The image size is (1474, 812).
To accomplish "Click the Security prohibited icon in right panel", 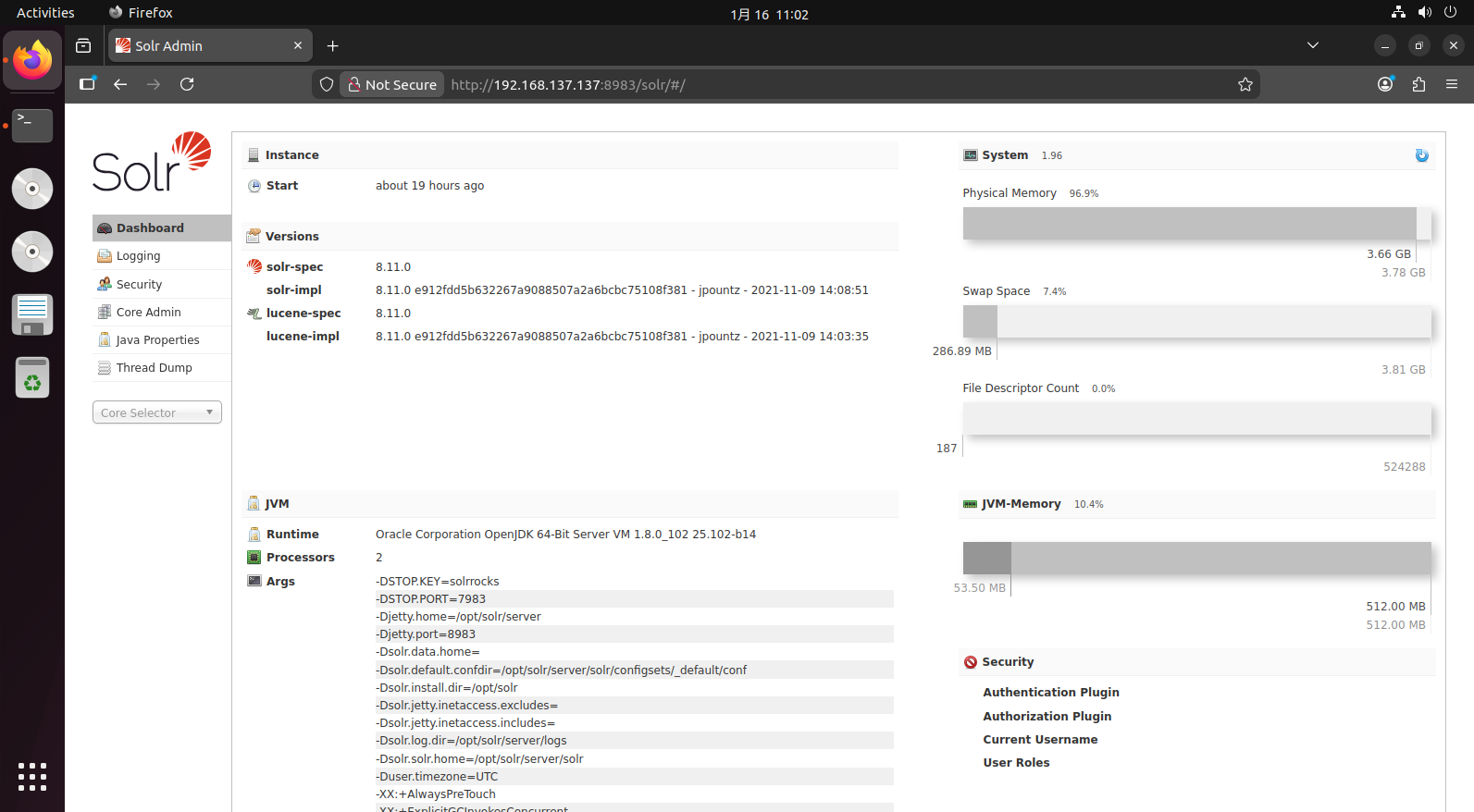I will [971, 662].
